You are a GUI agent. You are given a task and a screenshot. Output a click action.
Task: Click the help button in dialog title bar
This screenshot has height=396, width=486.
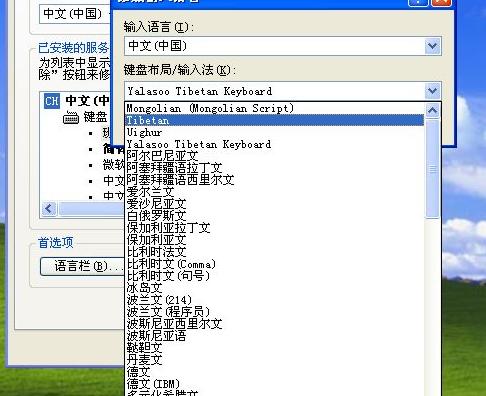click(418, 3)
